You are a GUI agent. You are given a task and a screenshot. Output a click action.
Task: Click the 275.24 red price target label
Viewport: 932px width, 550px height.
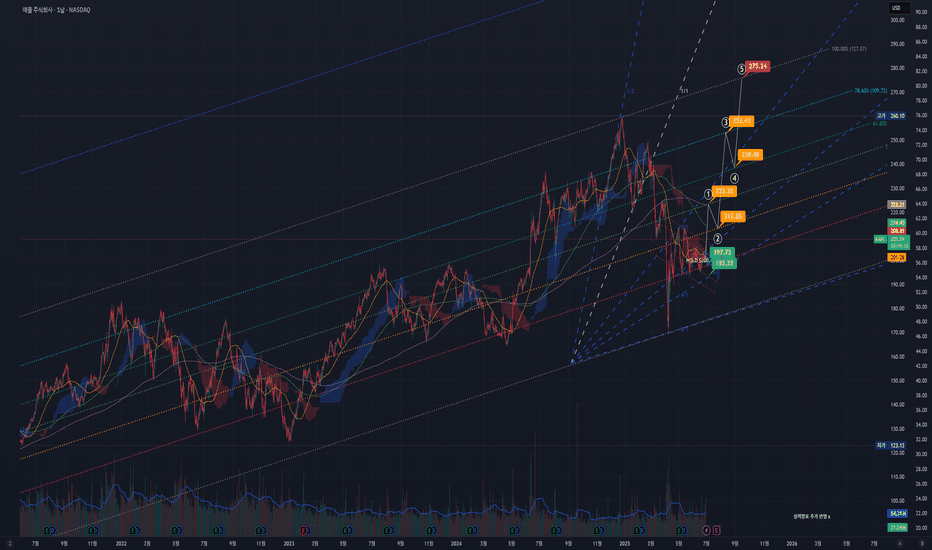[x=758, y=67]
